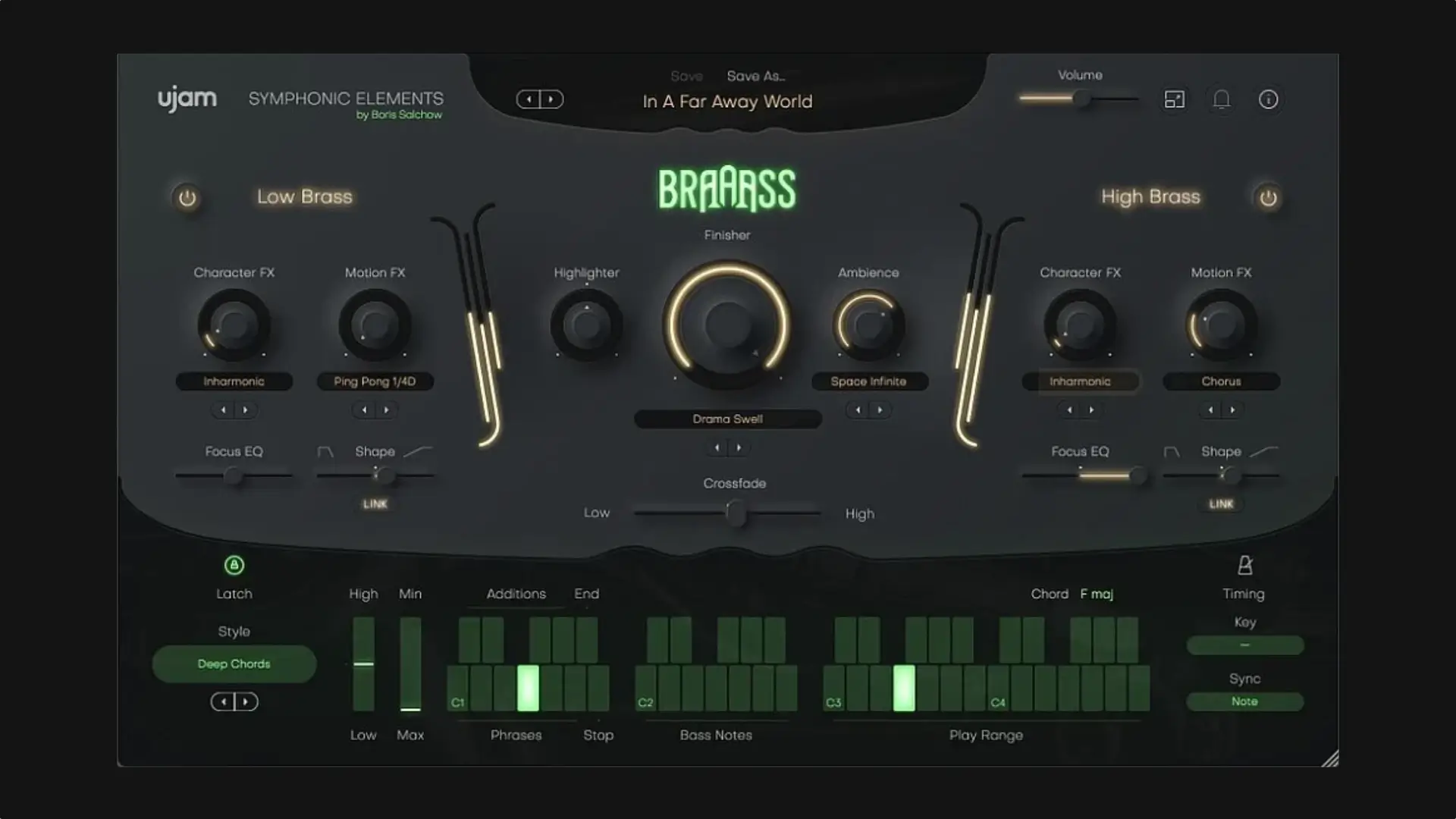1456x819 pixels.
Task: Toggle the Low Brass power button
Action: coord(187,197)
